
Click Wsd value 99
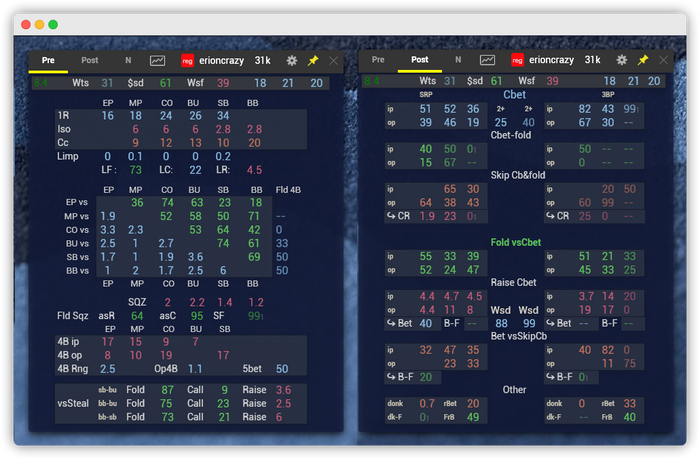[x=529, y=323]
